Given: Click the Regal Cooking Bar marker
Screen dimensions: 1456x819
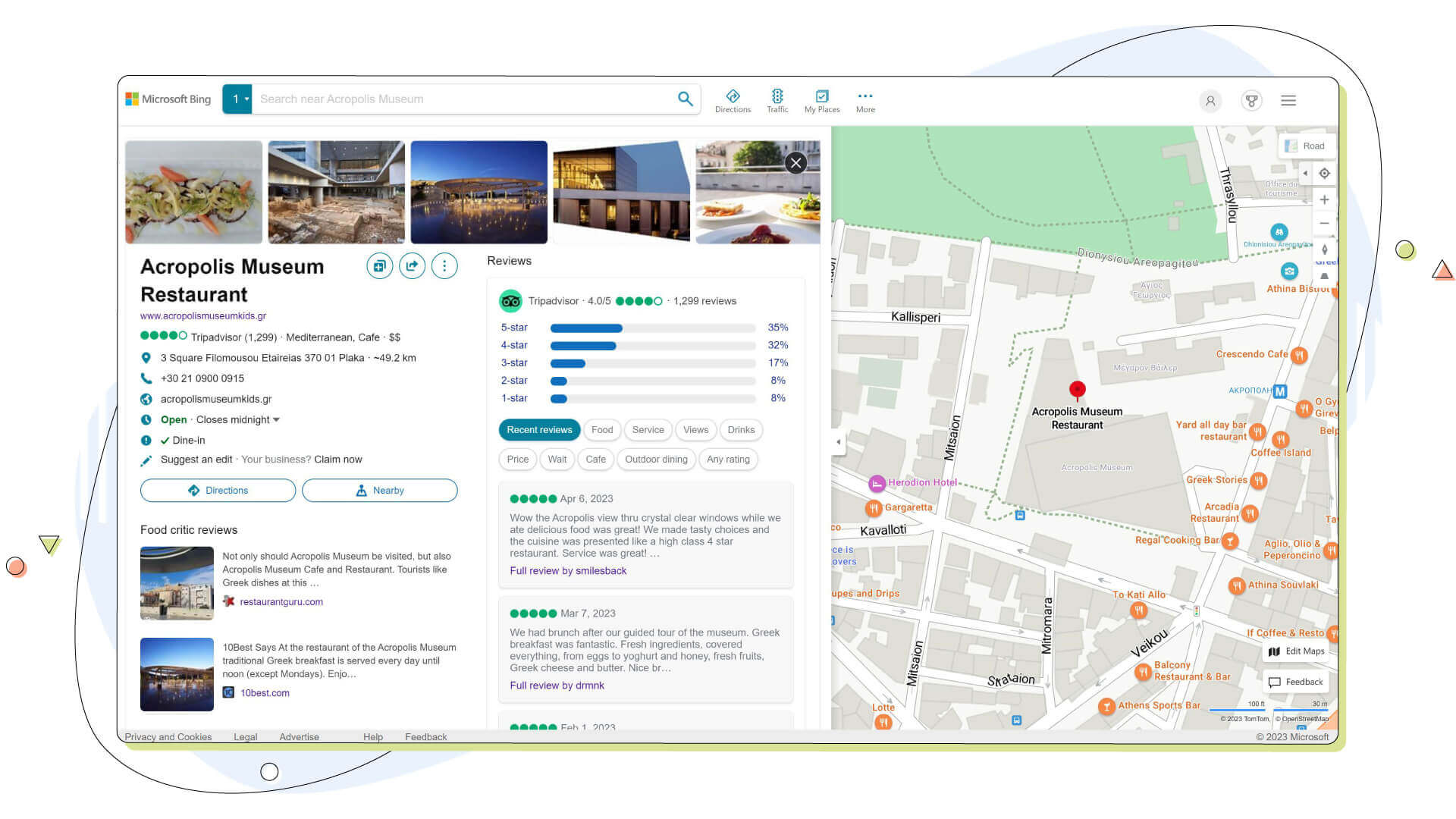Looking at the screenshot, I should click(x=1230, y=541).
